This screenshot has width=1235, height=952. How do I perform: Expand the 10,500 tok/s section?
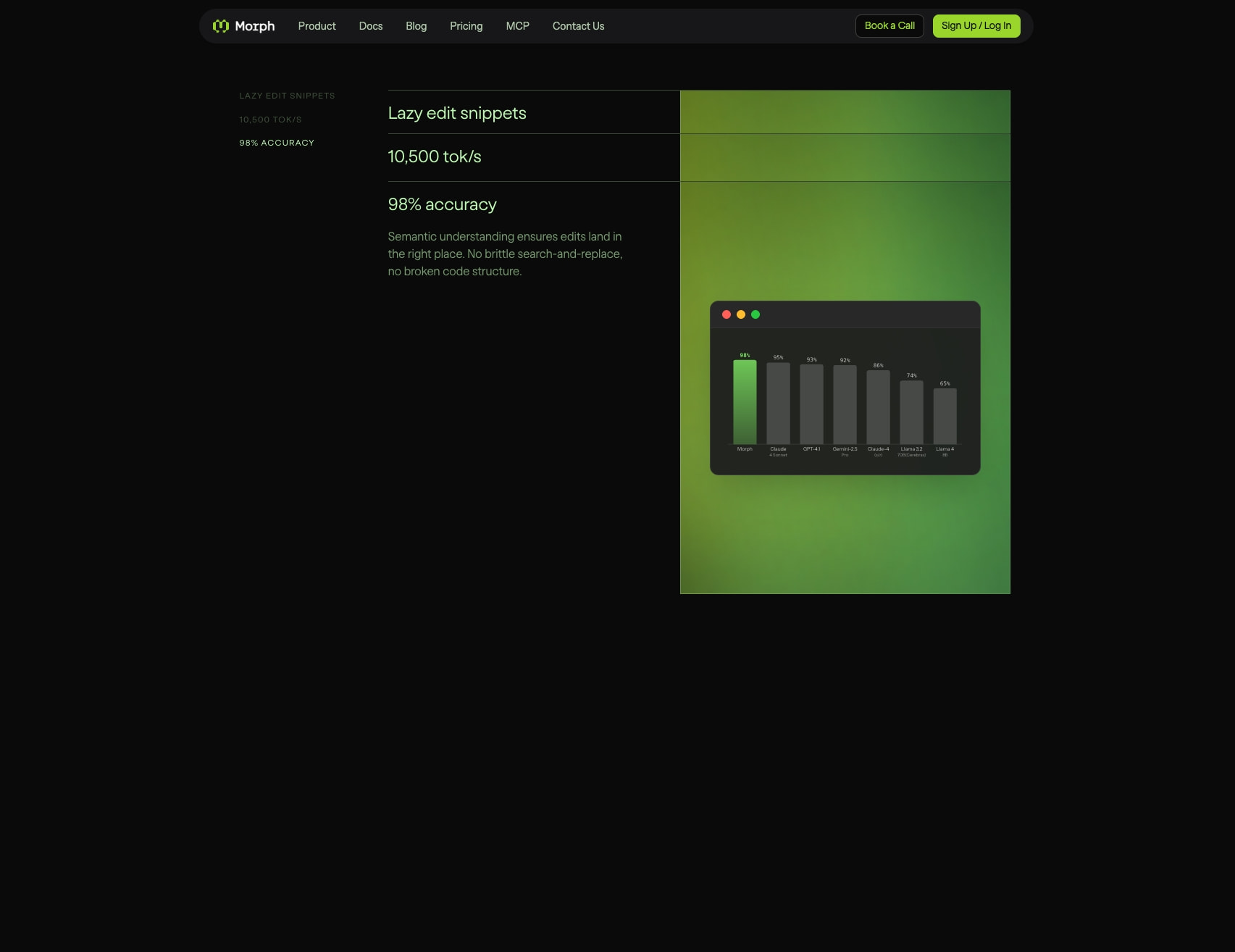click(435, 156)
